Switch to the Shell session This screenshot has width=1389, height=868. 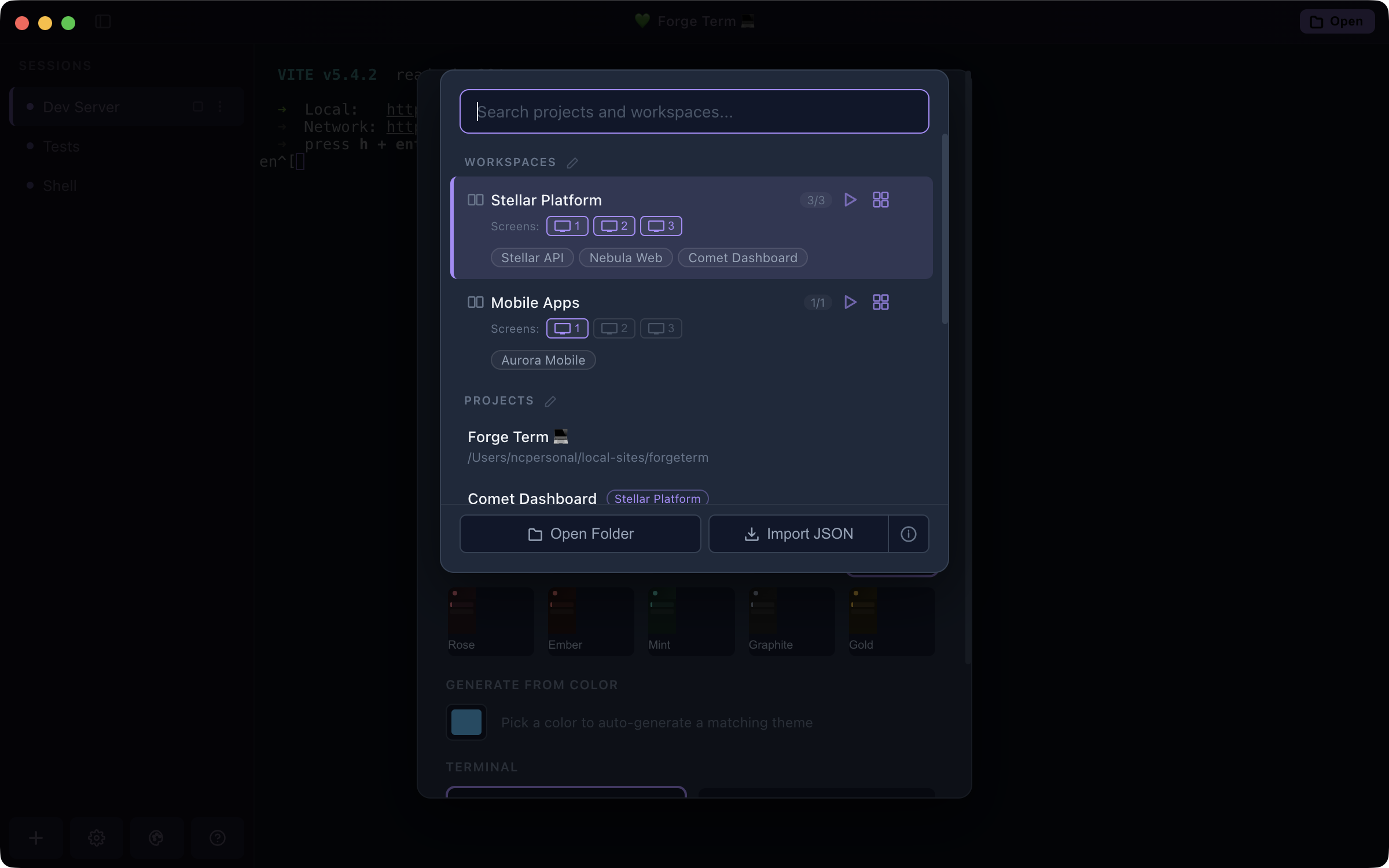click(60, 185)
